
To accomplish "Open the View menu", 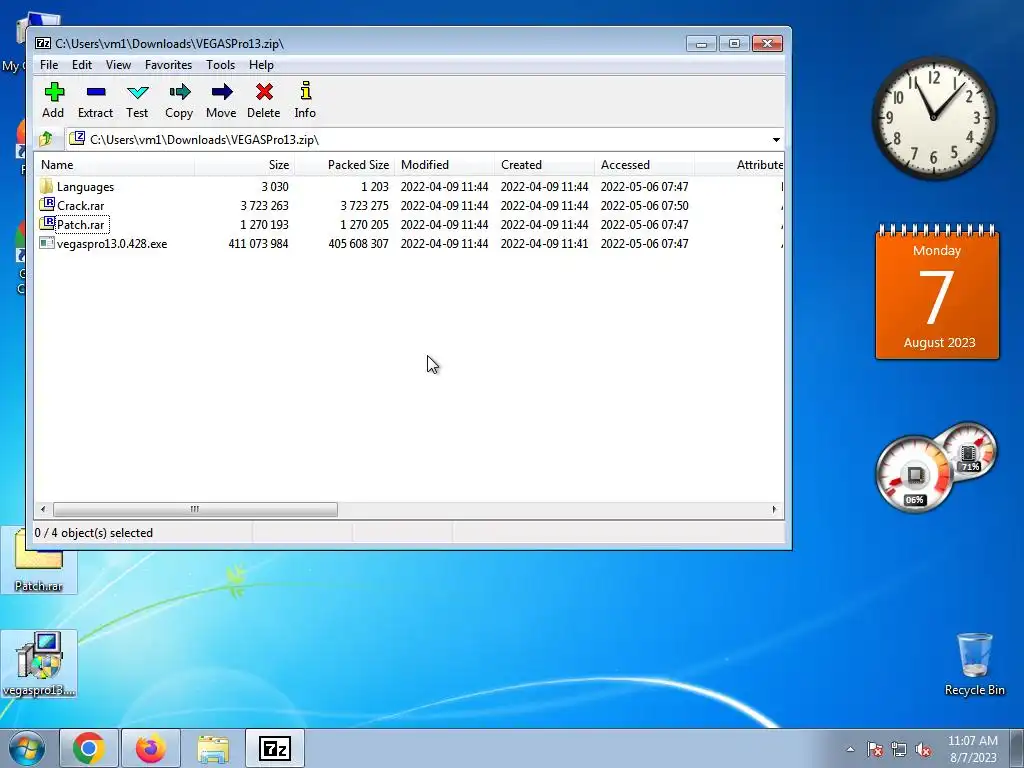I will [x=118, y=65].
